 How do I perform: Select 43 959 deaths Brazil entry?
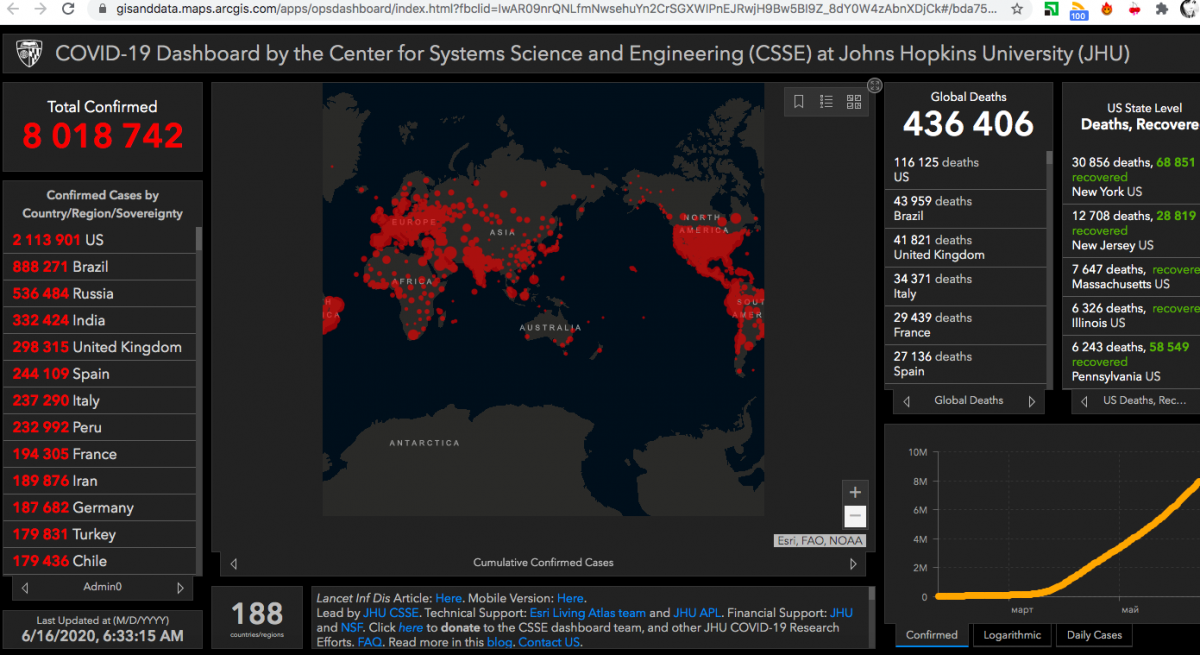[x=965, y=208]
